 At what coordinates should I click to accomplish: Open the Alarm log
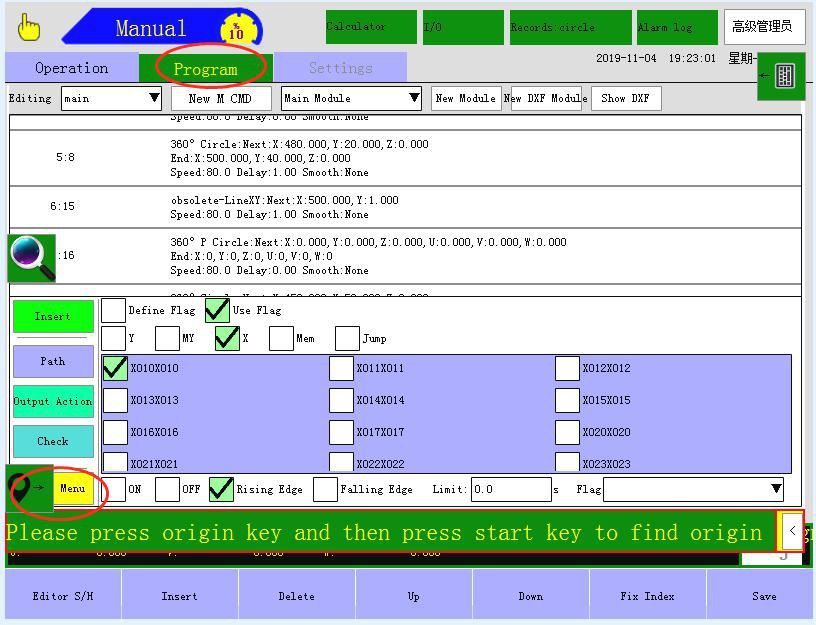point(677,27)
